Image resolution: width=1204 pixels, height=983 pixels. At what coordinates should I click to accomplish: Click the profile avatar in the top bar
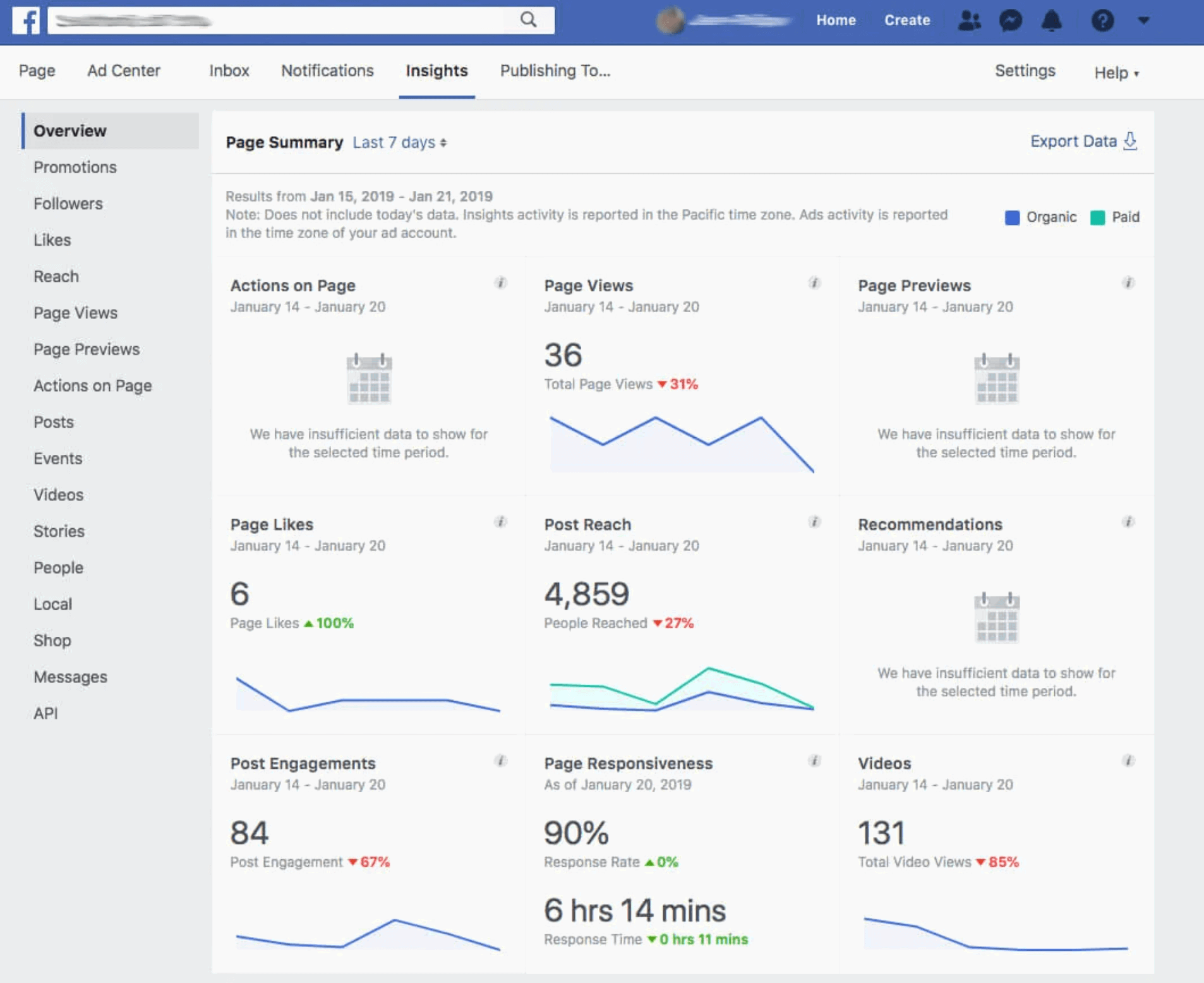[x=671, y=20]
